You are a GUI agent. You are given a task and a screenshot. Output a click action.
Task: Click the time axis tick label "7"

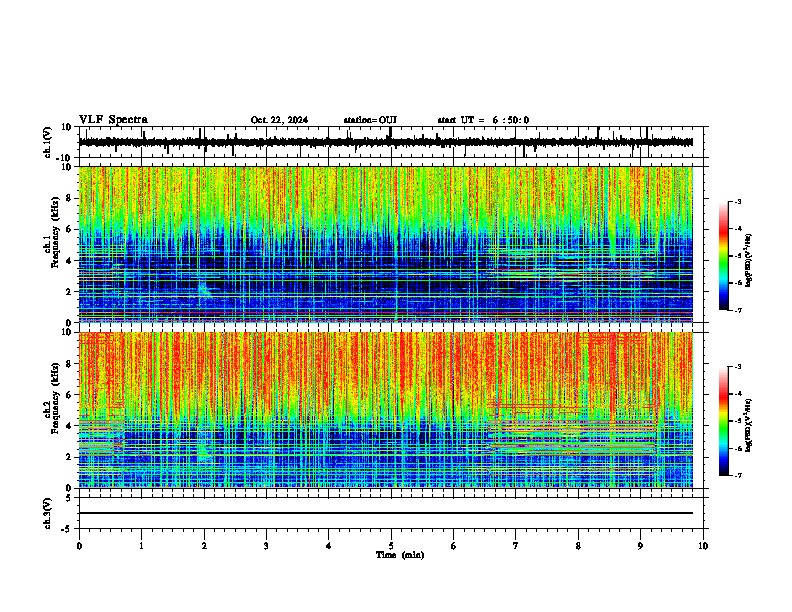pos(516,546)
